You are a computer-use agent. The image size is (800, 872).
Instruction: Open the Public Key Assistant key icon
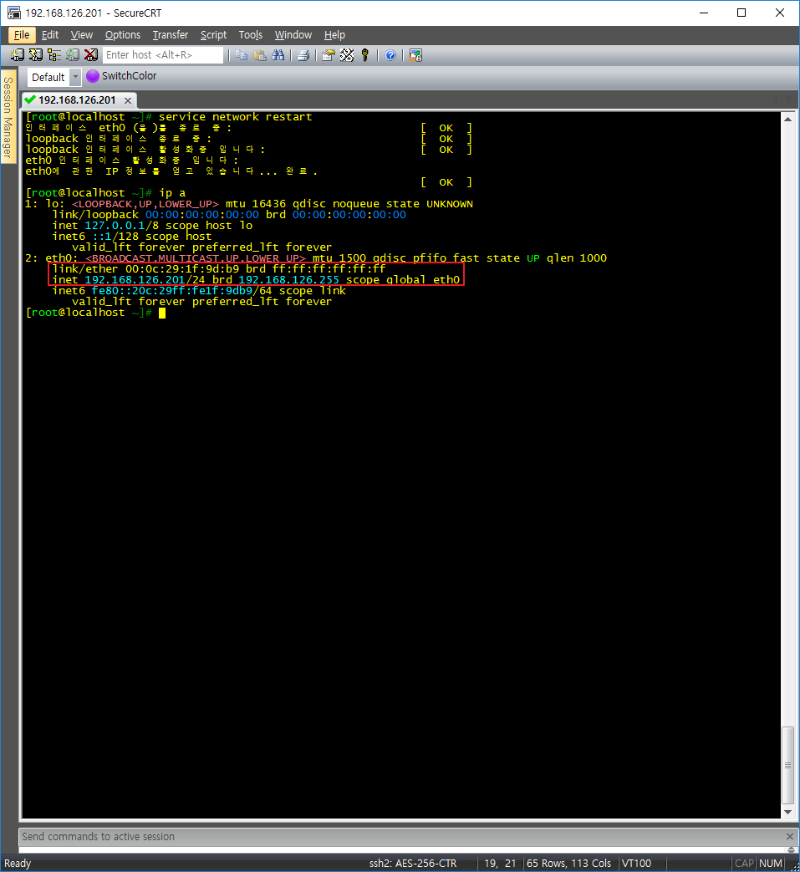coord(365,55)
